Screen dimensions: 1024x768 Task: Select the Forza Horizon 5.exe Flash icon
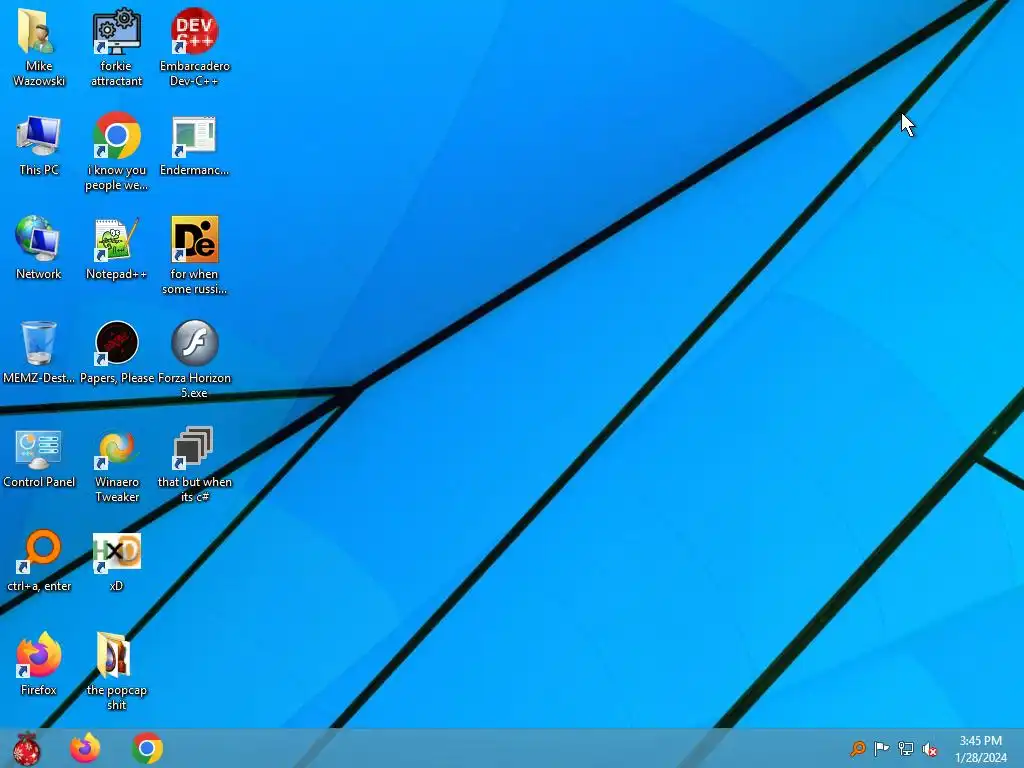[195, 343]
